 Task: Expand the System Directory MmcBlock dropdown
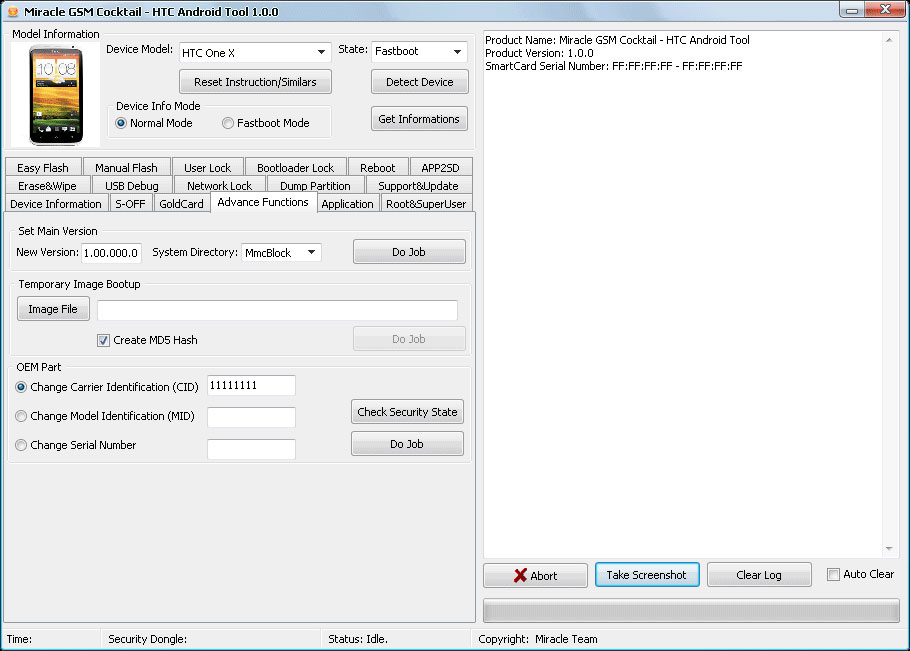281,252
